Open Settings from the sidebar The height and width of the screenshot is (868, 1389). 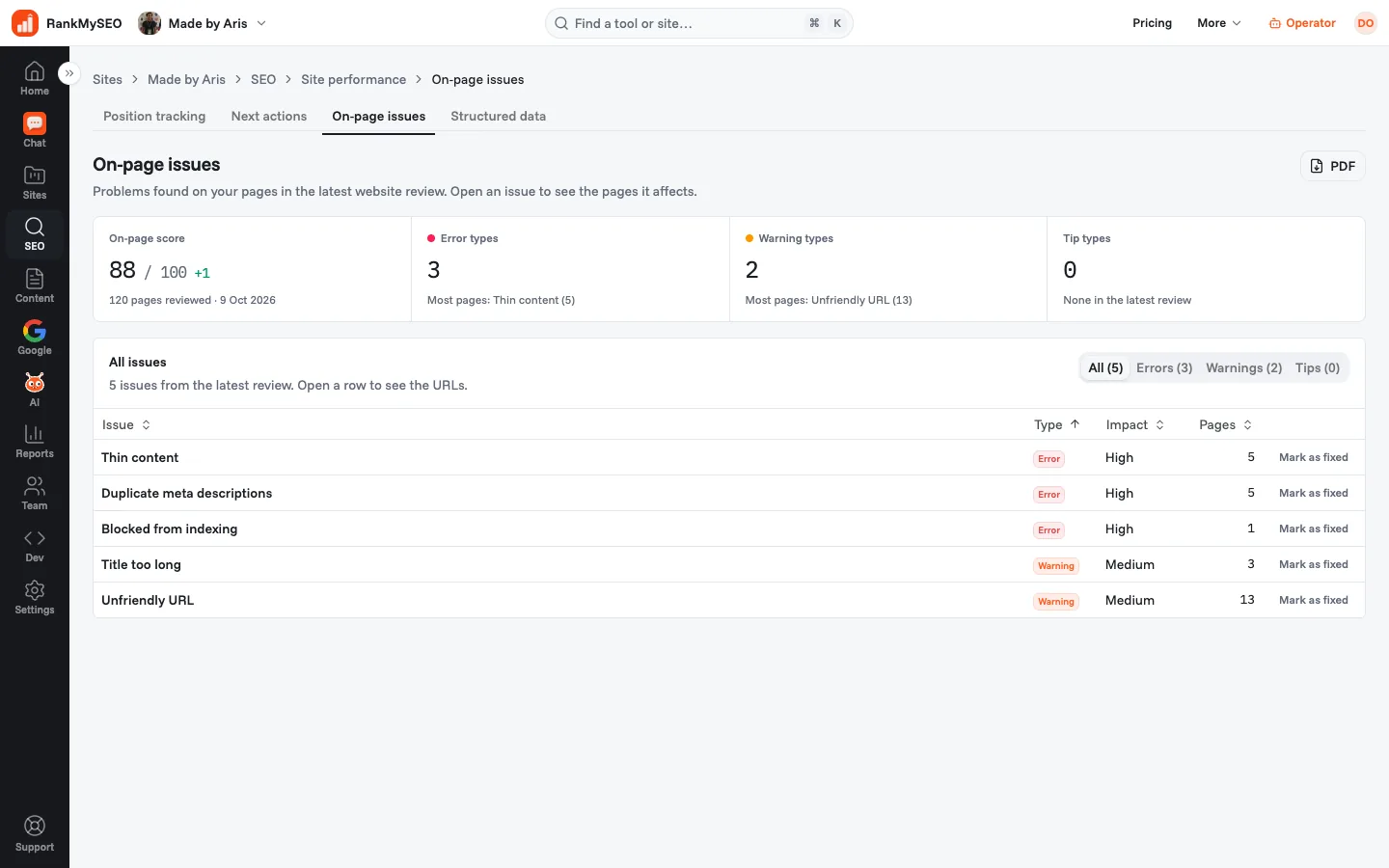click(x=35, y=598)
